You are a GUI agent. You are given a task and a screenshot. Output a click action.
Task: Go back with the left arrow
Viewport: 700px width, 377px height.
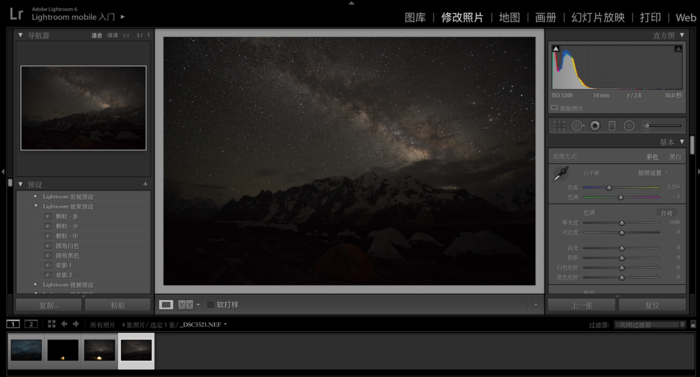coord(64,324)
